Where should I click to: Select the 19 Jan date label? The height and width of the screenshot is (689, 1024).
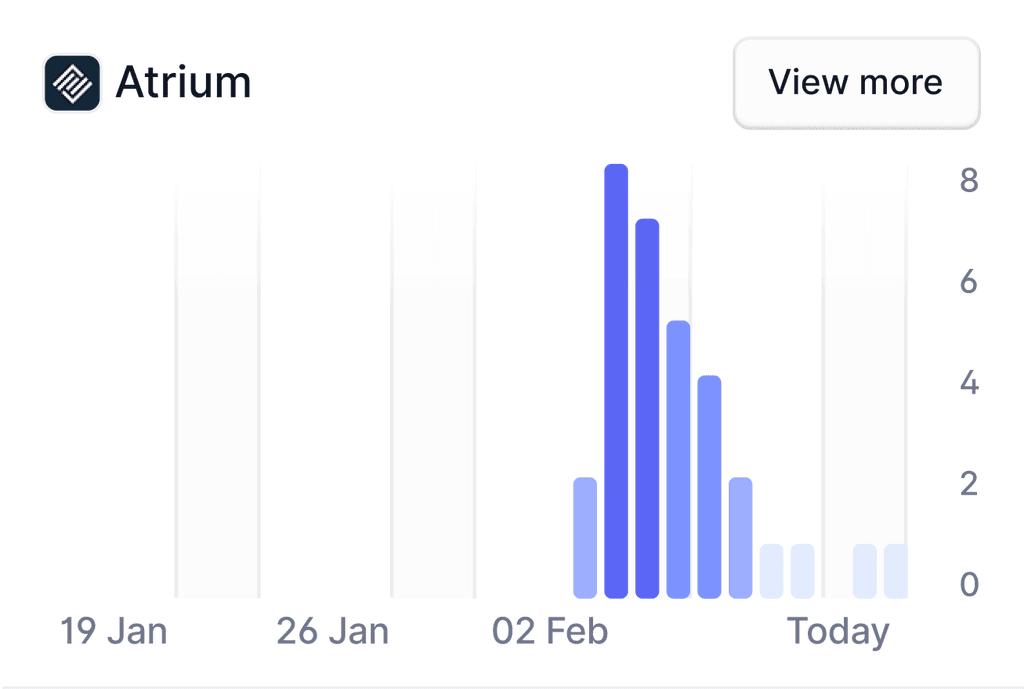113,632
